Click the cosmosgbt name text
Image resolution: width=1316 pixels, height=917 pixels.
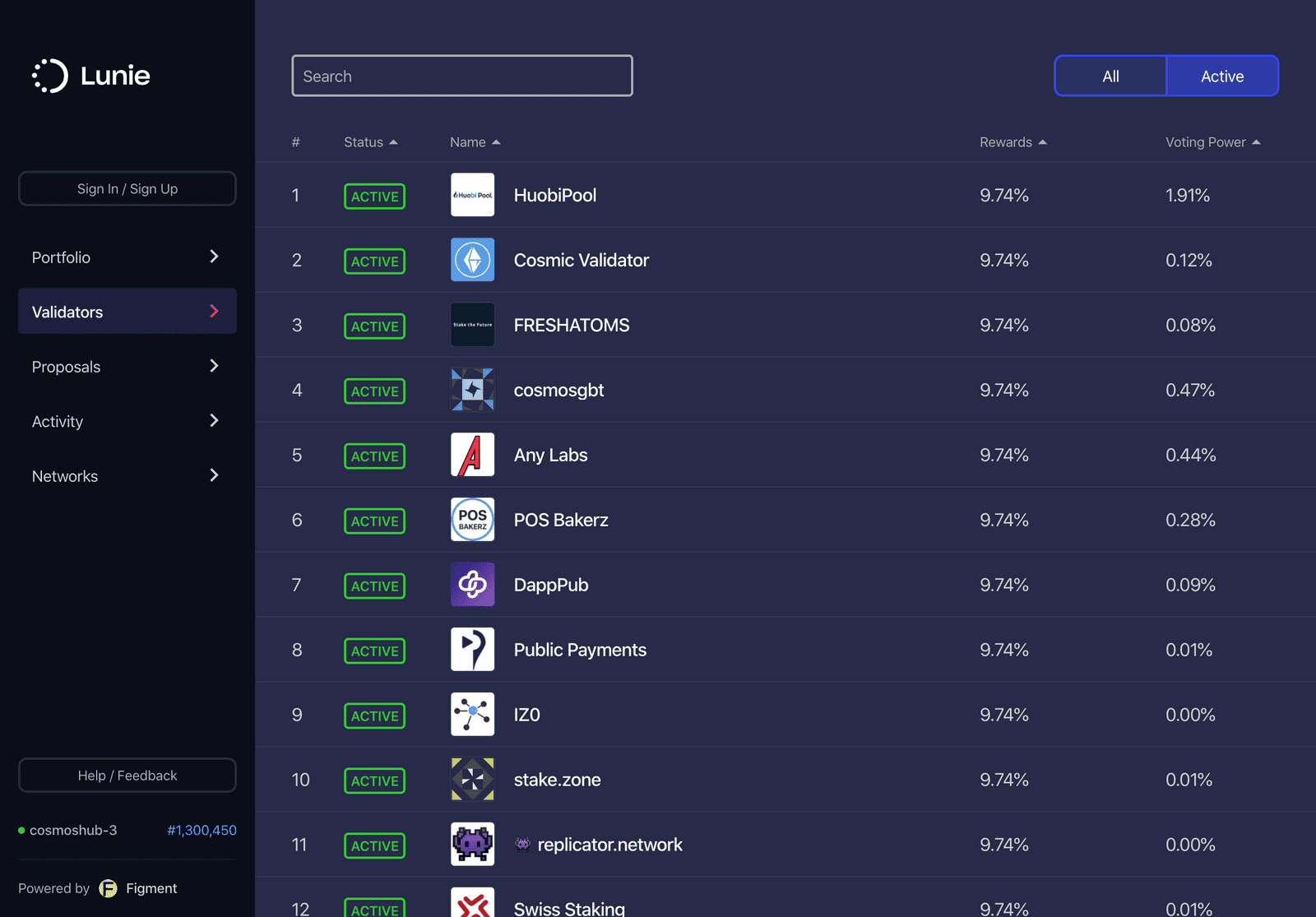click(x=559, y=391)
